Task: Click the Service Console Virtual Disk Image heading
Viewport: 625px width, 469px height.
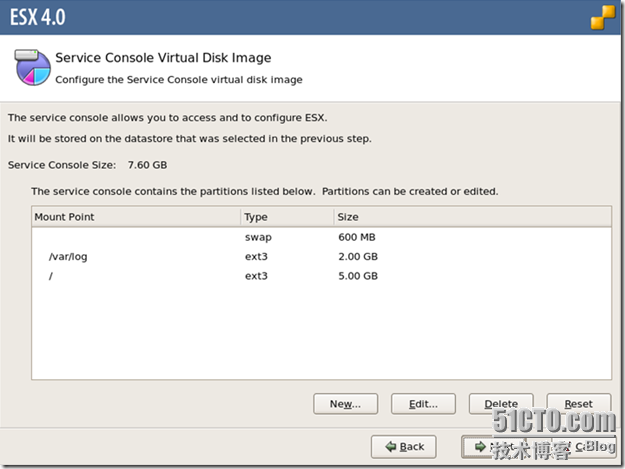Action: (x=163, y=58)
